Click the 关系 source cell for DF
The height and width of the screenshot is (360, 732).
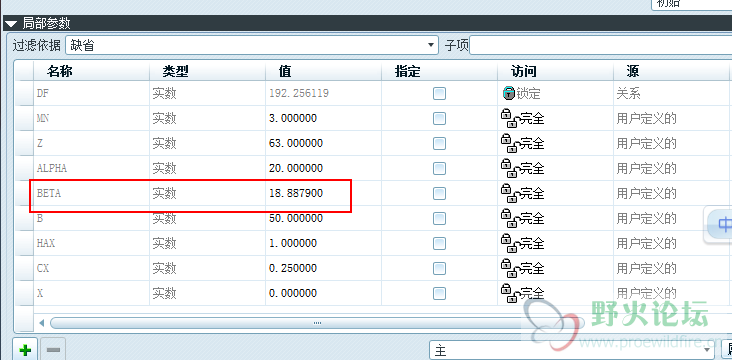click(x=670, y=93)
